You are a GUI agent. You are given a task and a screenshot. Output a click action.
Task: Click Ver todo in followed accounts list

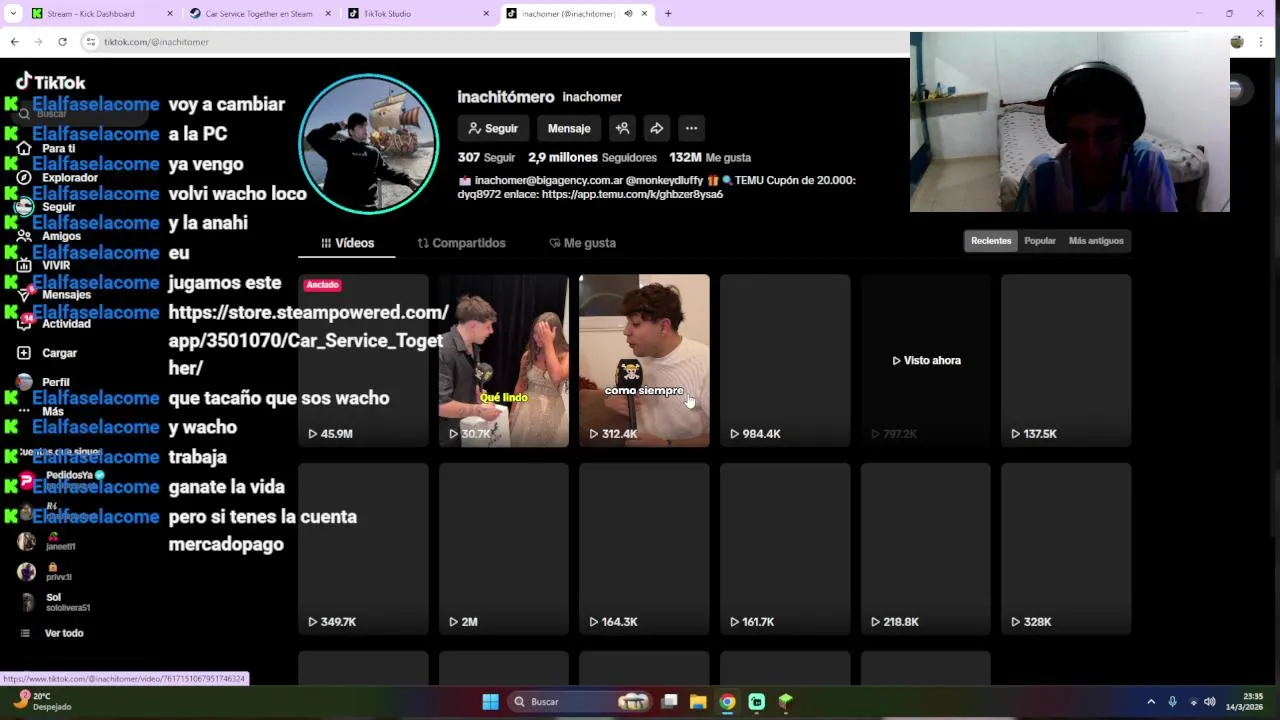[52, 633]
